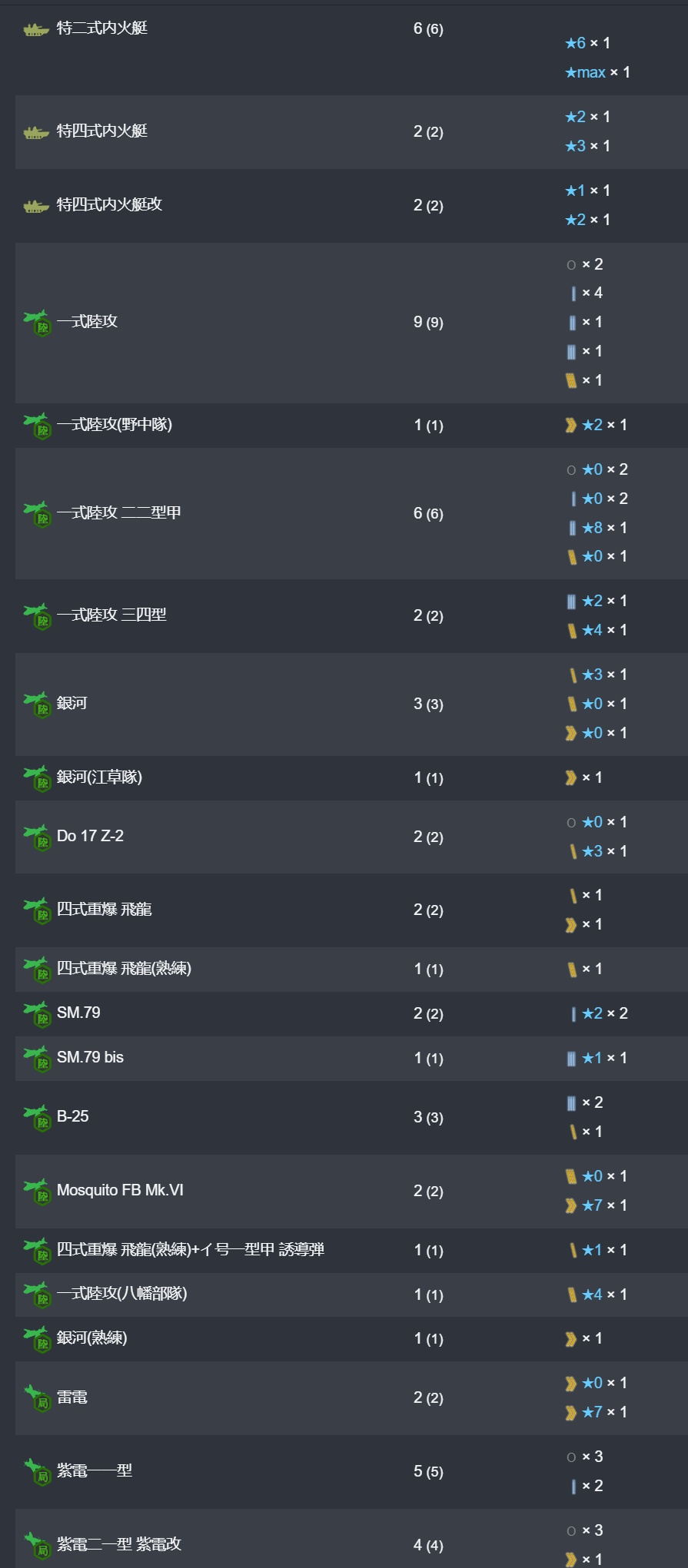Select the SM.79 bis equipment name

(90, 1057)
